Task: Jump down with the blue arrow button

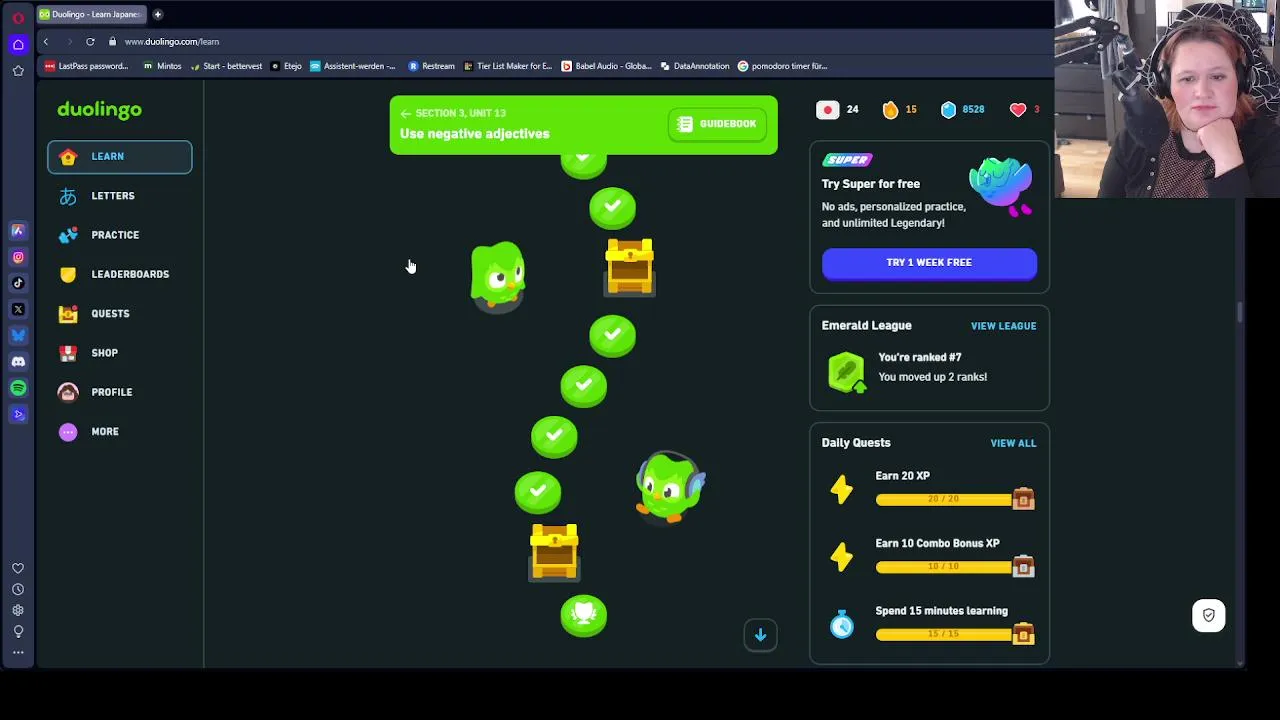Action: click(x=760, y=635)
